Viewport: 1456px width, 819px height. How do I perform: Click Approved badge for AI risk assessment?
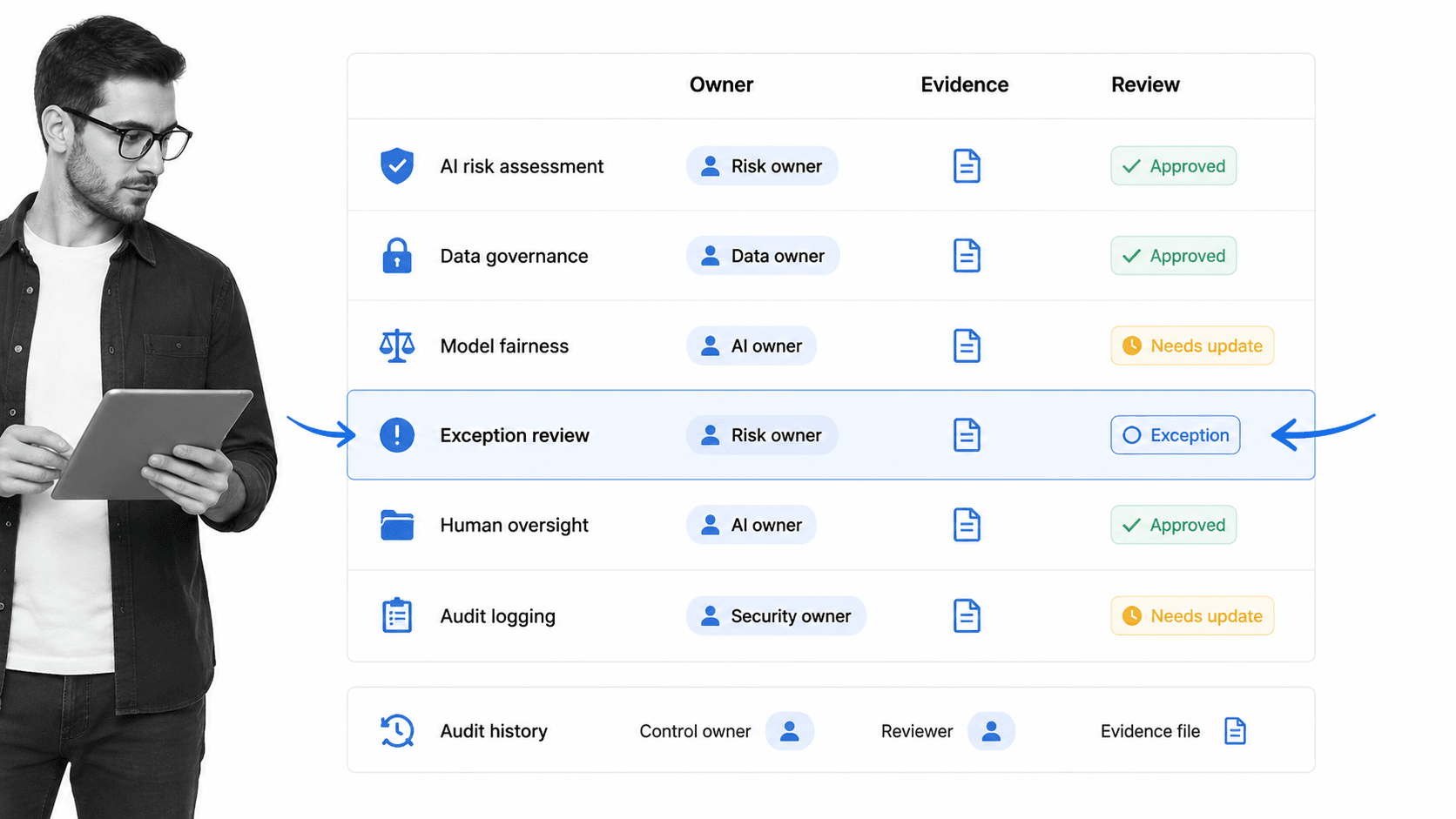click(x=1173, y=165)
